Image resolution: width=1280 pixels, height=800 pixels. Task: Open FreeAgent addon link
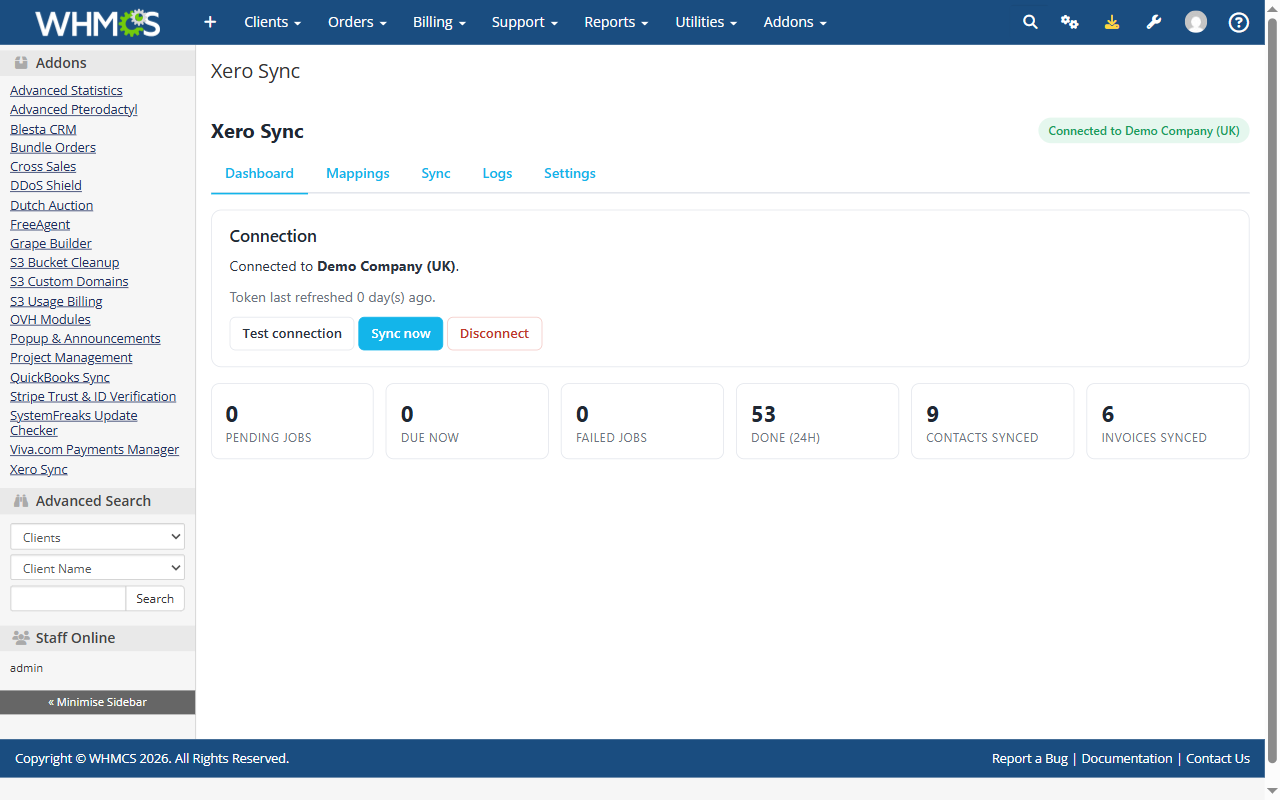tap(40, 224)
